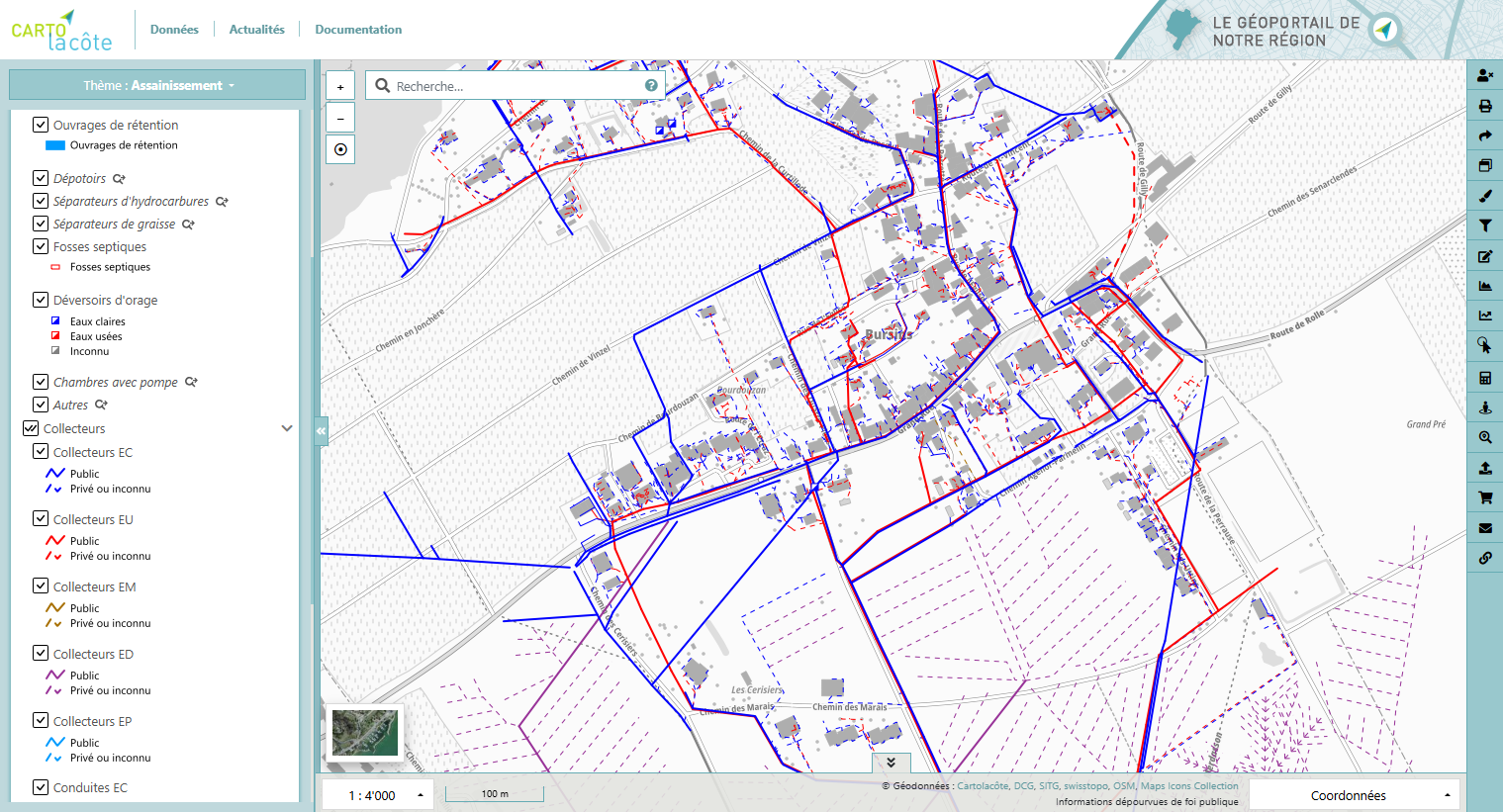
Task: Open the edit pencil tool
Action: coord(1485,256)
